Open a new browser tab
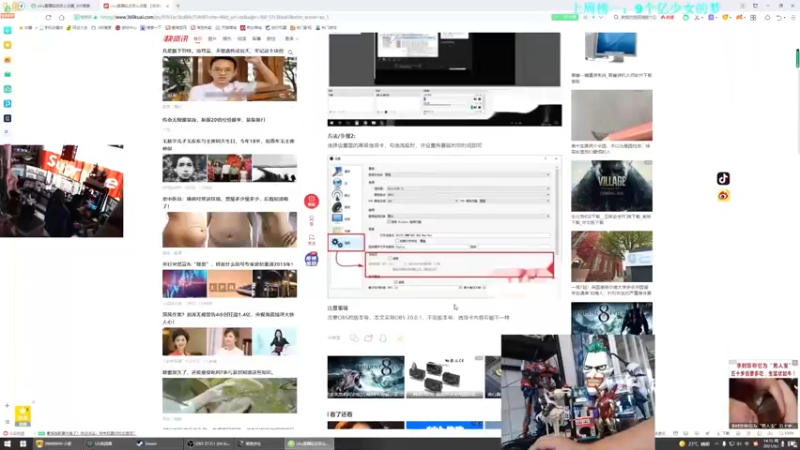Image resolution: width=800 pixels, height=450 pixels. 178,6
